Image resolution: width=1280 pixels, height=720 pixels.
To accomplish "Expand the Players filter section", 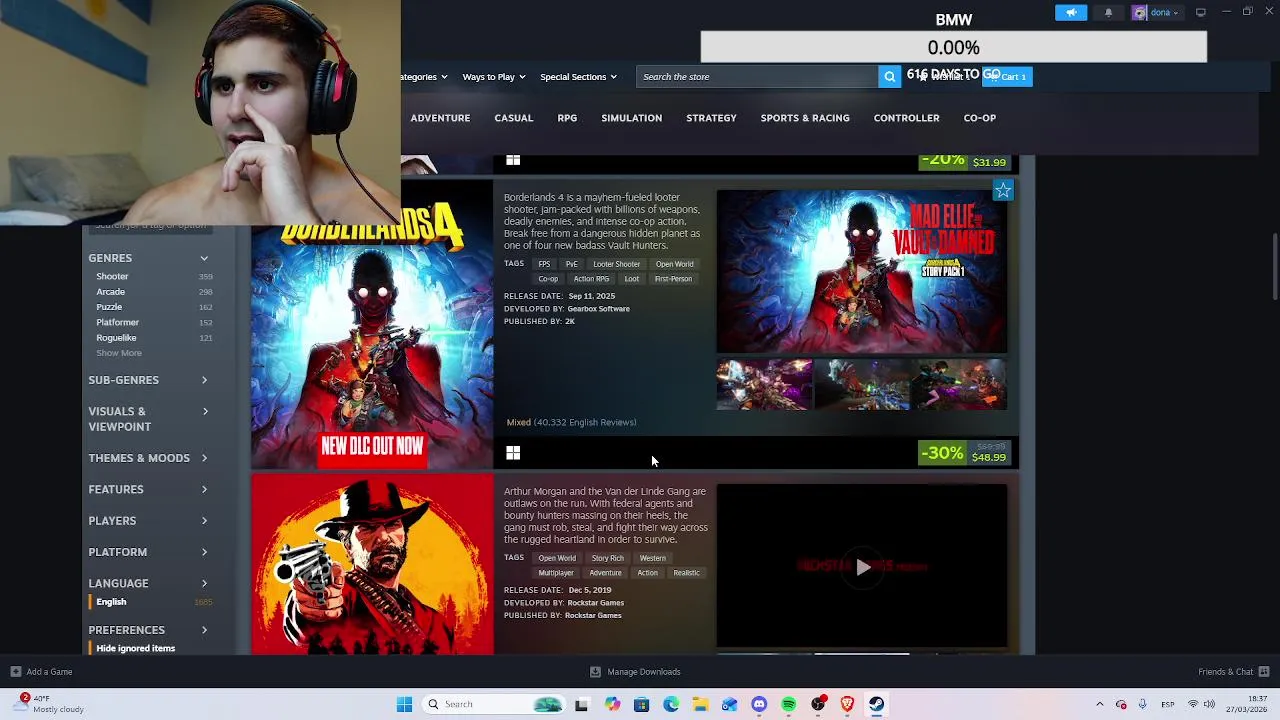I will pos(149,521).
